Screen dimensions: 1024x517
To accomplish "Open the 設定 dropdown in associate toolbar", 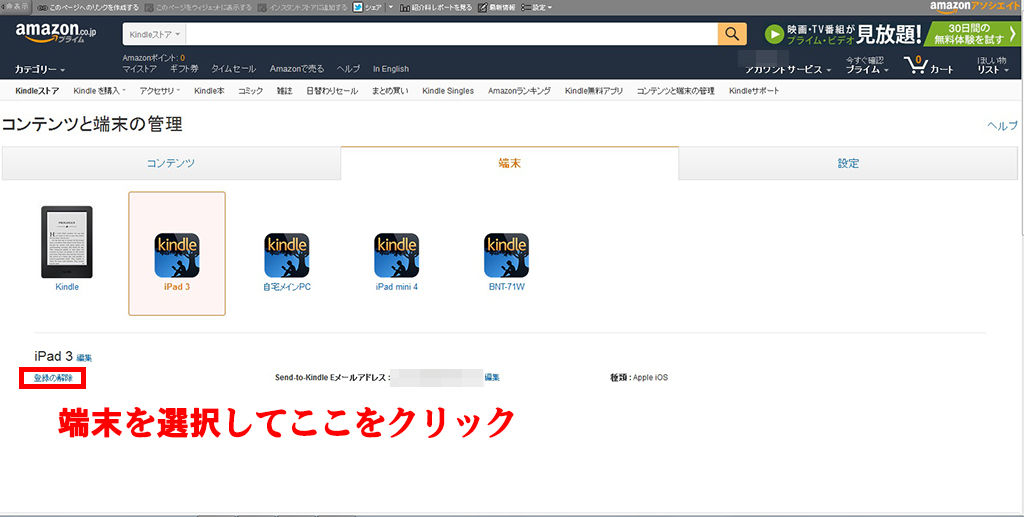I will (536, 7).
